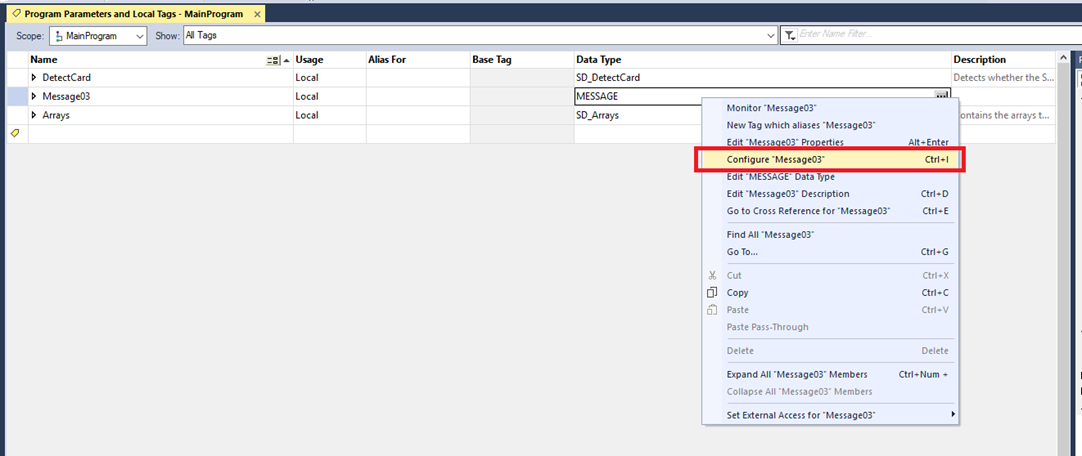Click the new tag row marker icon
The image size is (1082, 456).
point(15,133)
